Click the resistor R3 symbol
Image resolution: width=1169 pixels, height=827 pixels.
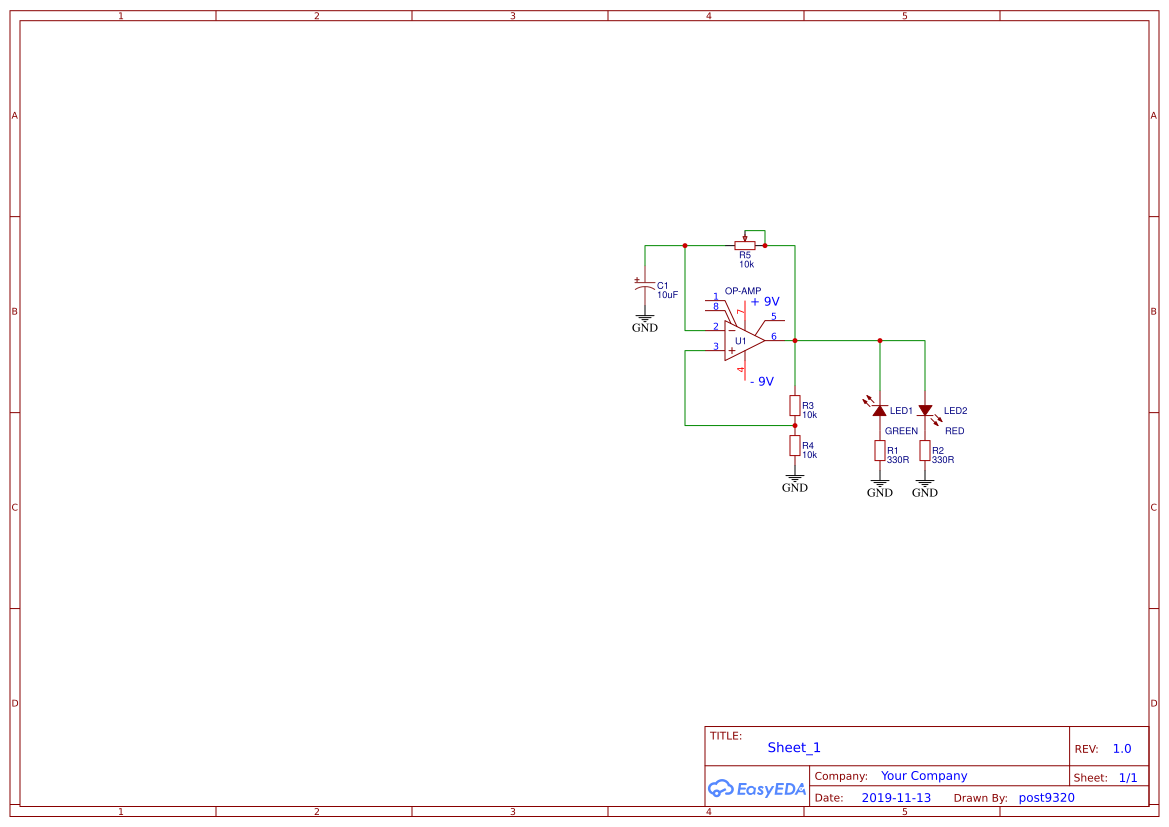tap(793, 407)
